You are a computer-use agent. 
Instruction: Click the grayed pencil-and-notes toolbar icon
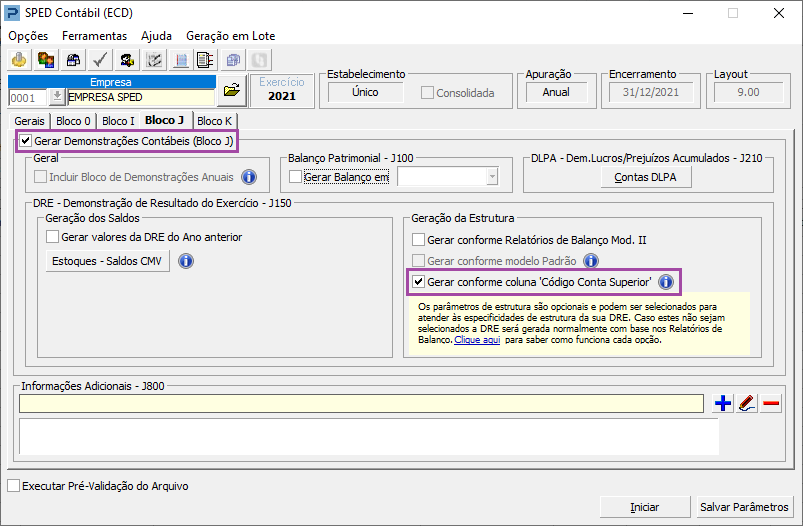[x=154, y=60]
